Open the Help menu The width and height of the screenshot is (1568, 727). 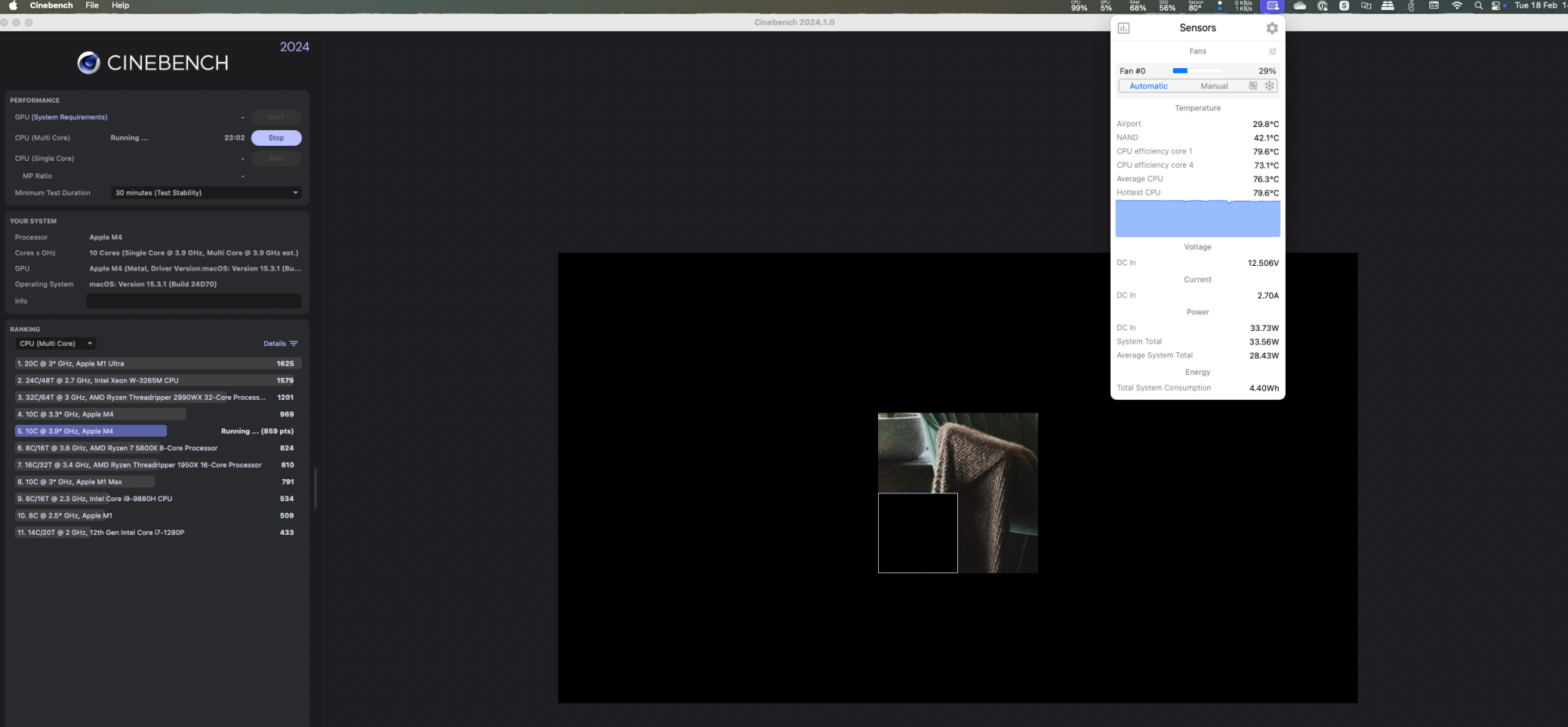click(120, 5)
